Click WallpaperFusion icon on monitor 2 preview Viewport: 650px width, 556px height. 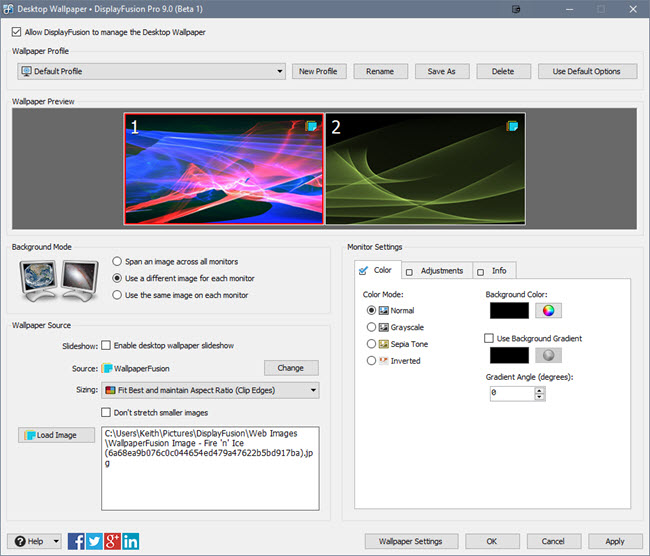513,126
